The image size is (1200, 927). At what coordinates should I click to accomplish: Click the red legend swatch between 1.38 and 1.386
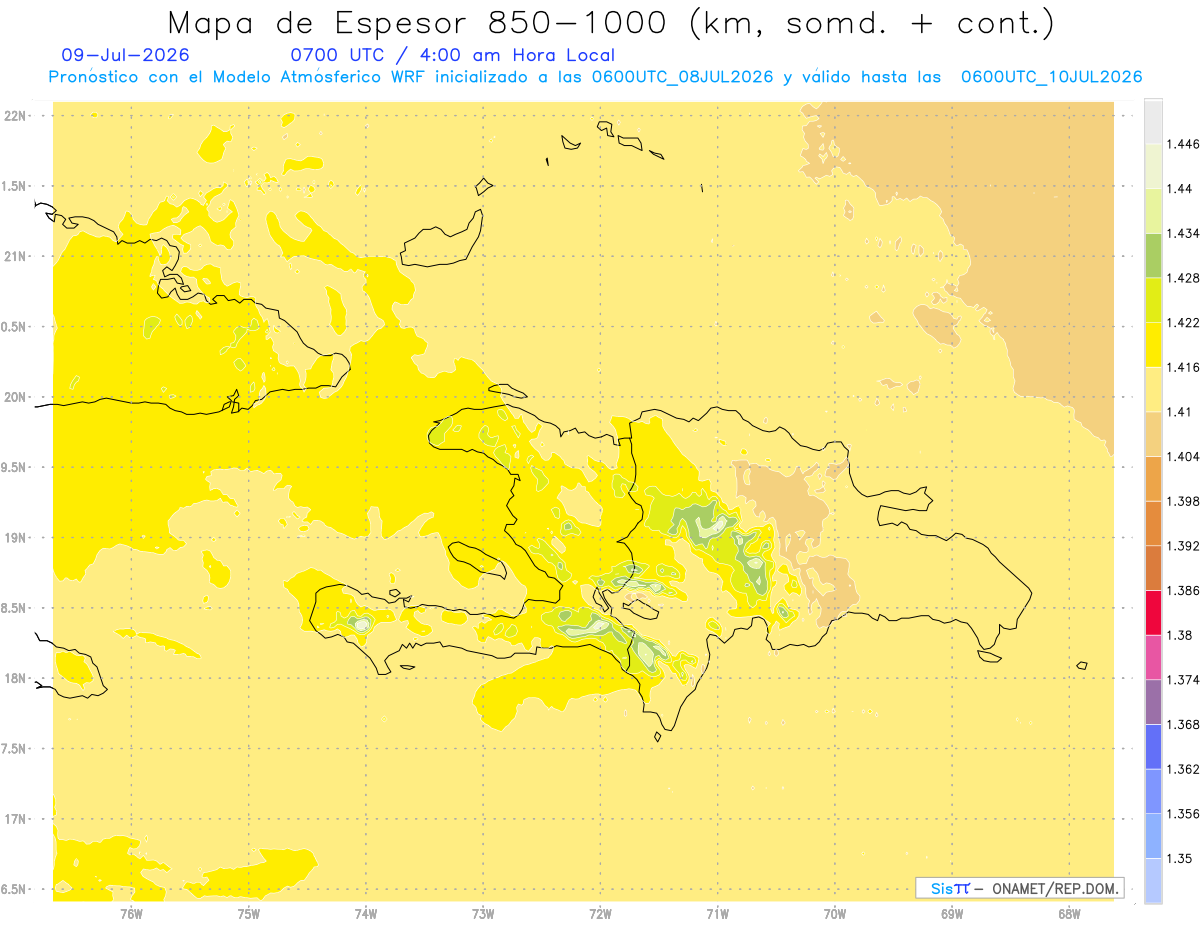[1153, 613]
